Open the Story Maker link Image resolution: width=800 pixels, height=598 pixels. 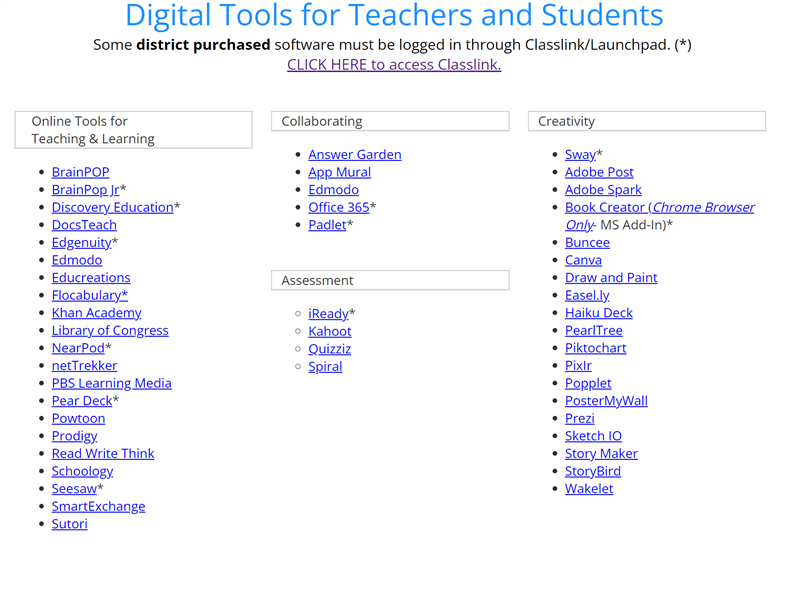click(602, 454)
